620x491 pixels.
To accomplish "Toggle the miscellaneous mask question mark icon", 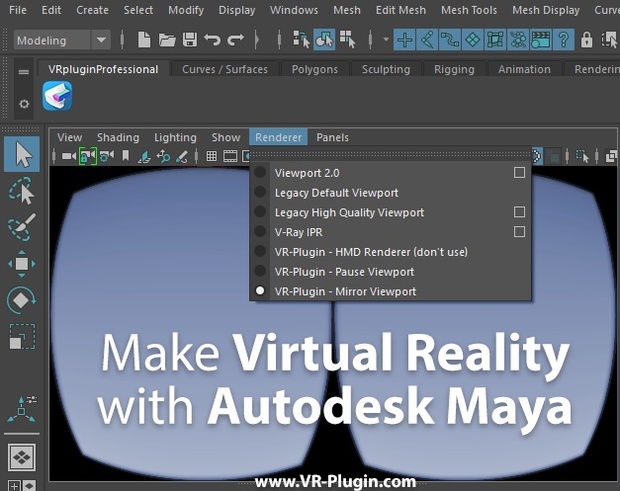I will pyautogui.click(x=564, y=40).
